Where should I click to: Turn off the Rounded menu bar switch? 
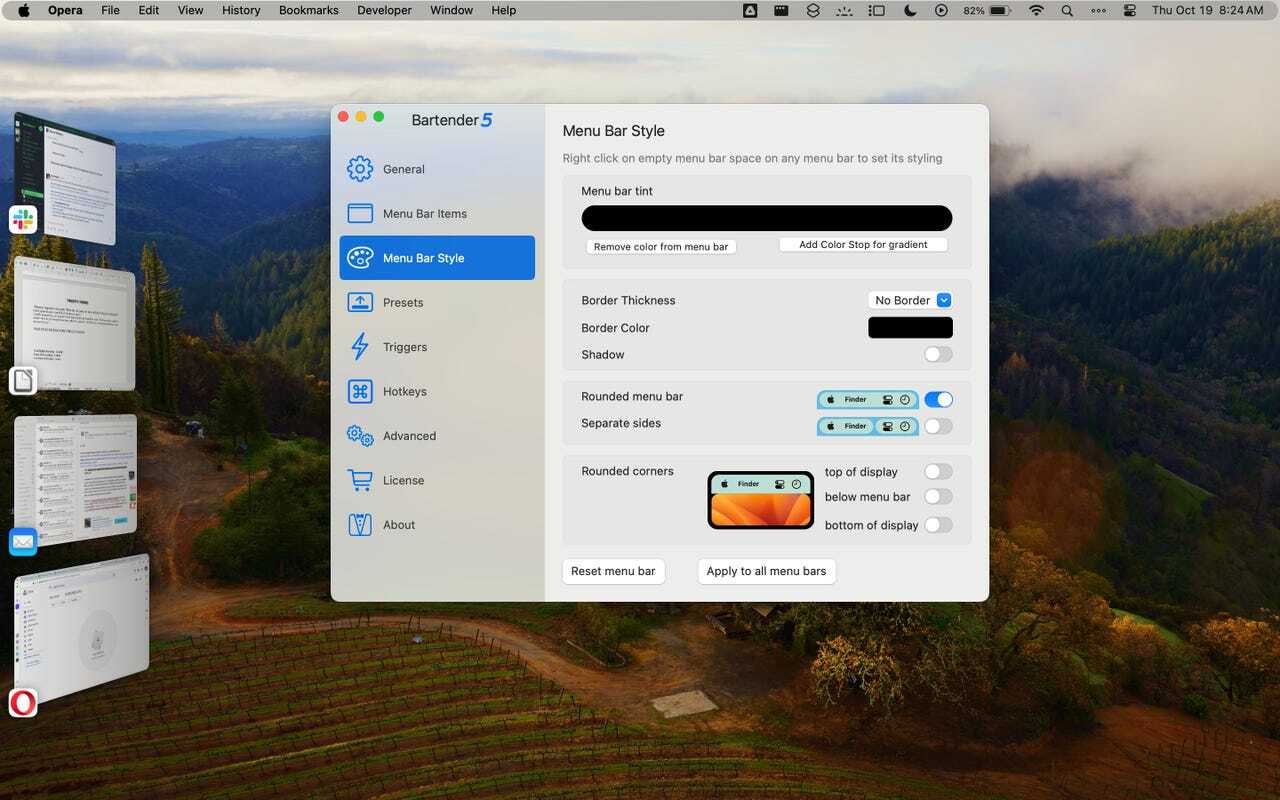click(x=938, y=399)
